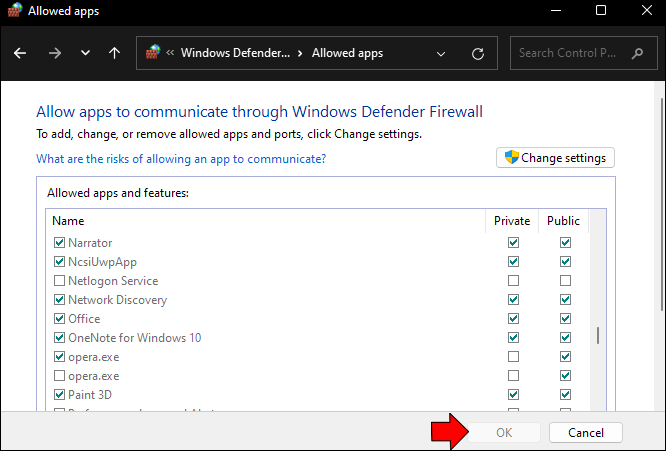Click the firewall icon in address bar
666x451 pixels.
(x=154, y=53)
